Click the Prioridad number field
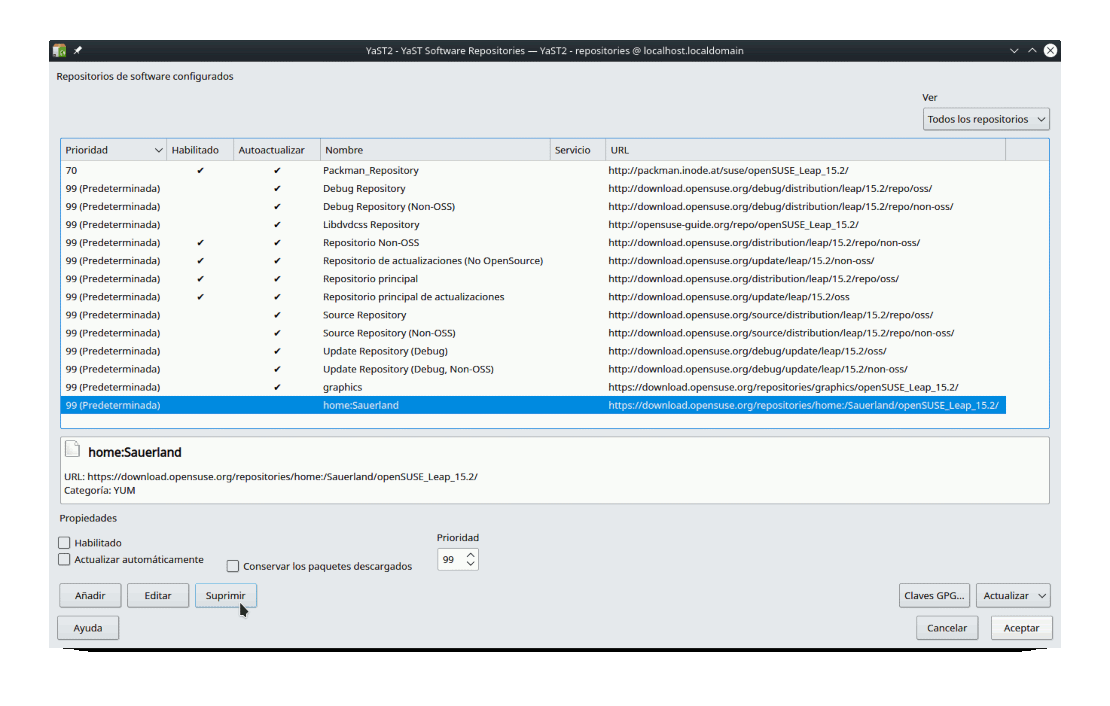1110x706 pixels. click(450, 560)
